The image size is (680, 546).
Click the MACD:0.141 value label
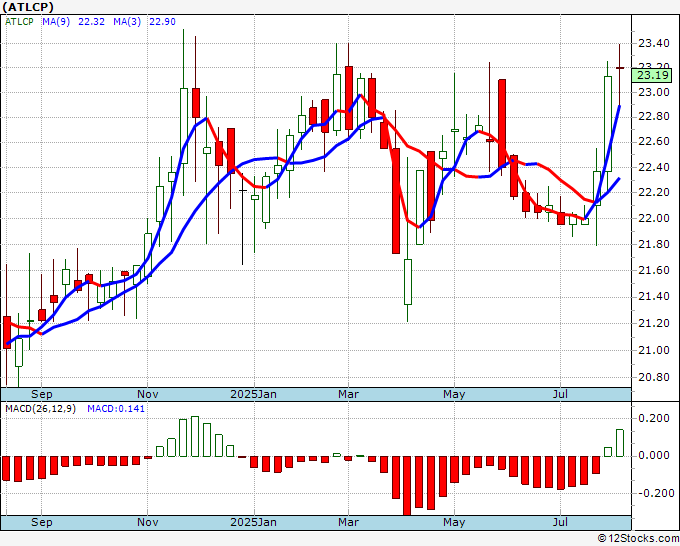(116, 409)
